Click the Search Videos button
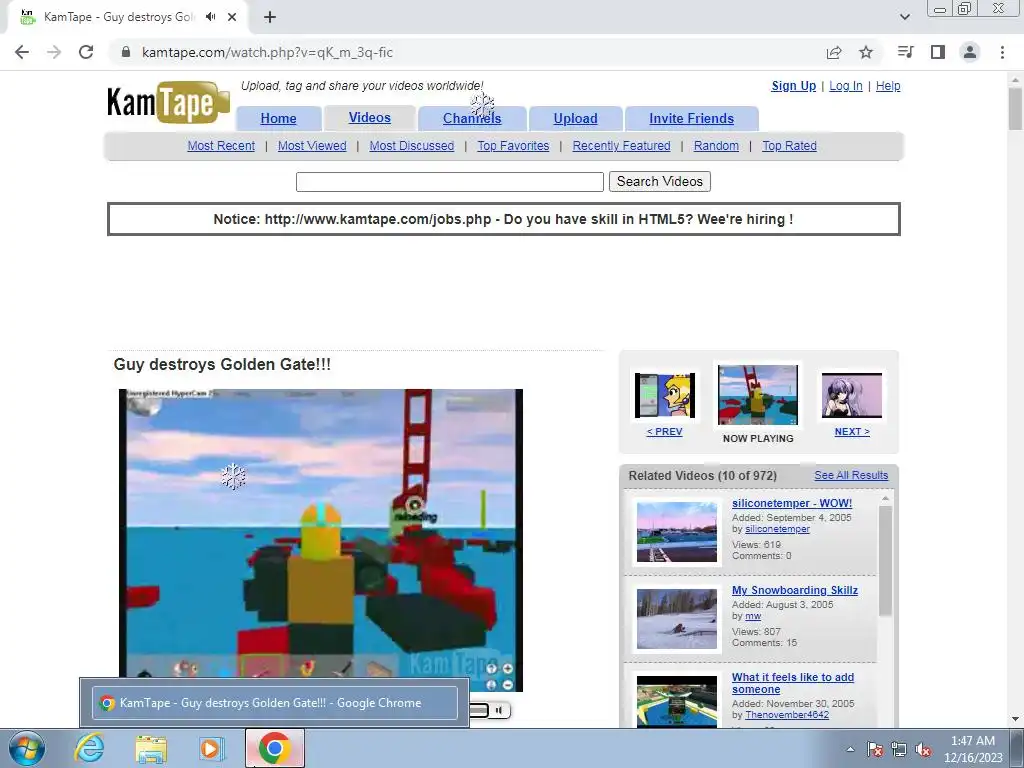1024x768 pixels. pyautogui.click(x=660, y=182)
